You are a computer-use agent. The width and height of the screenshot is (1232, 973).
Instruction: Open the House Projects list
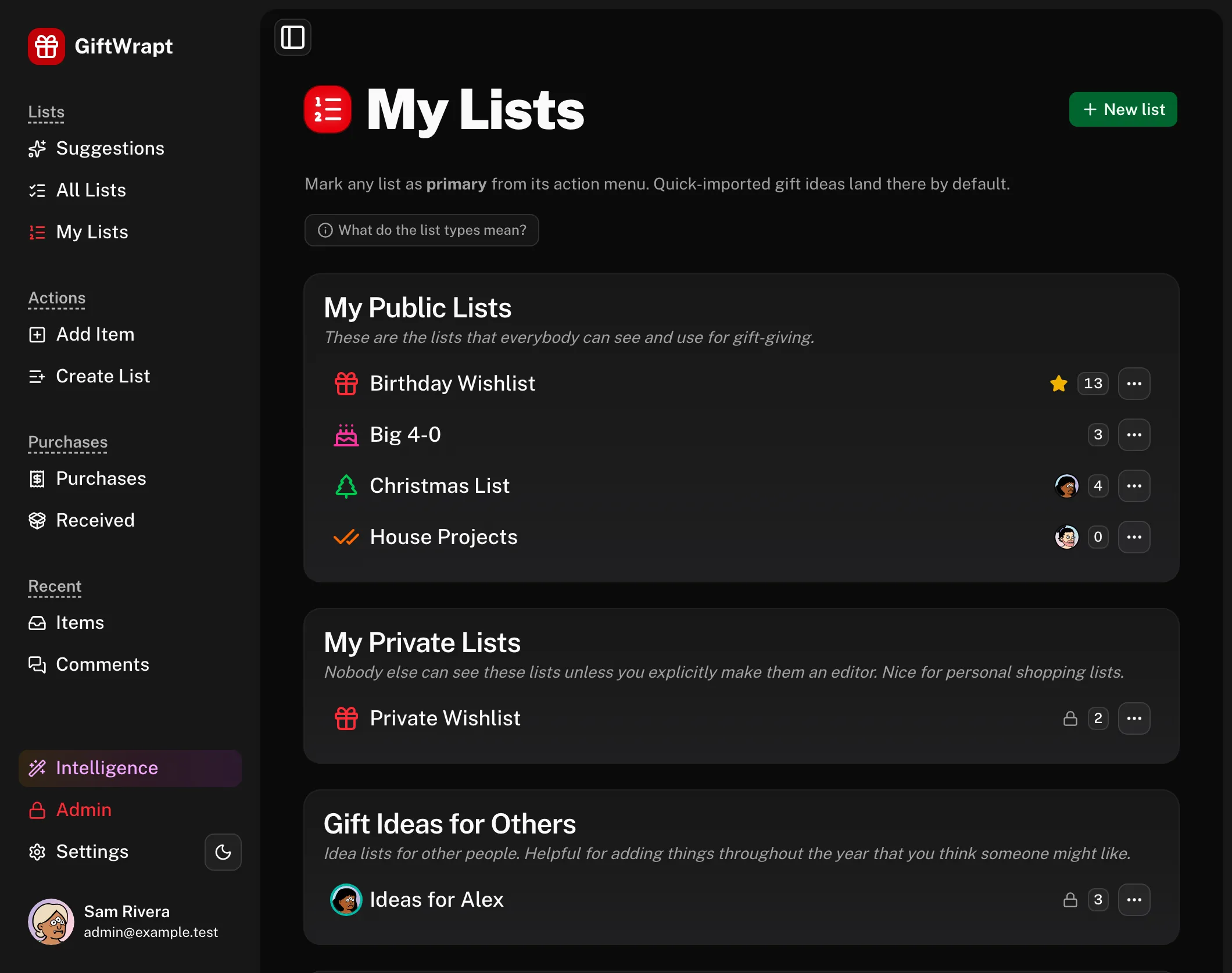tap(444, 537)
